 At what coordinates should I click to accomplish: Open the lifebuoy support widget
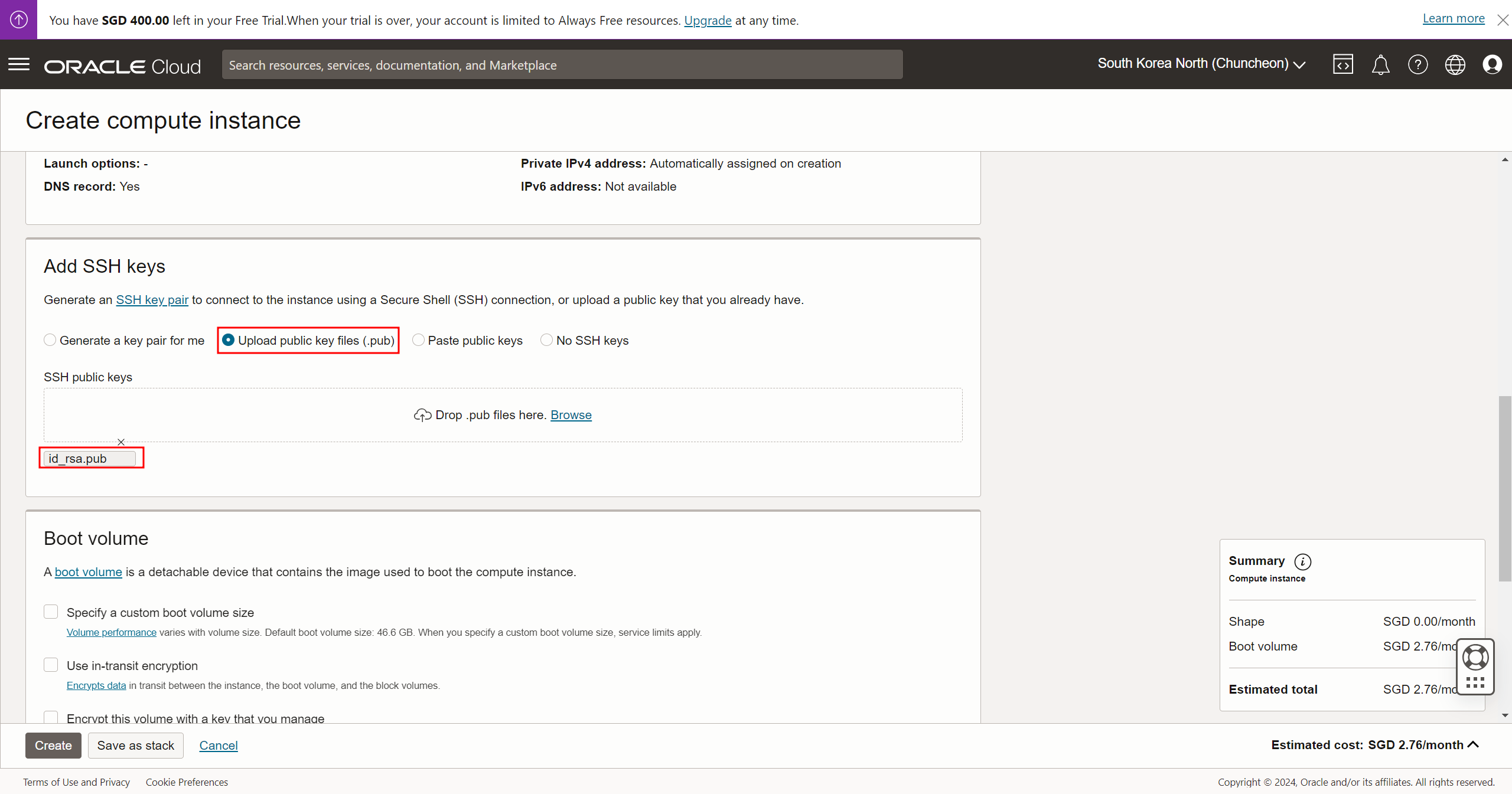pyautogui.click(x=1475, y=658)
